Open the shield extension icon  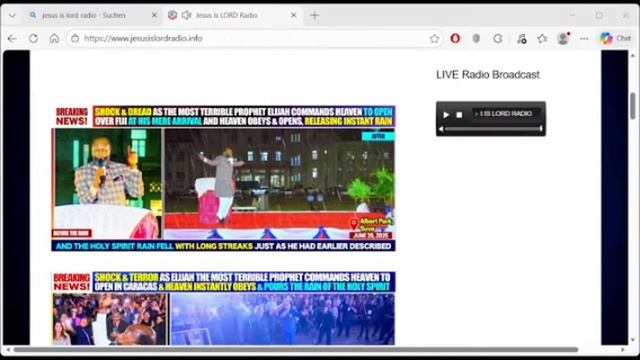pos(476,38)
